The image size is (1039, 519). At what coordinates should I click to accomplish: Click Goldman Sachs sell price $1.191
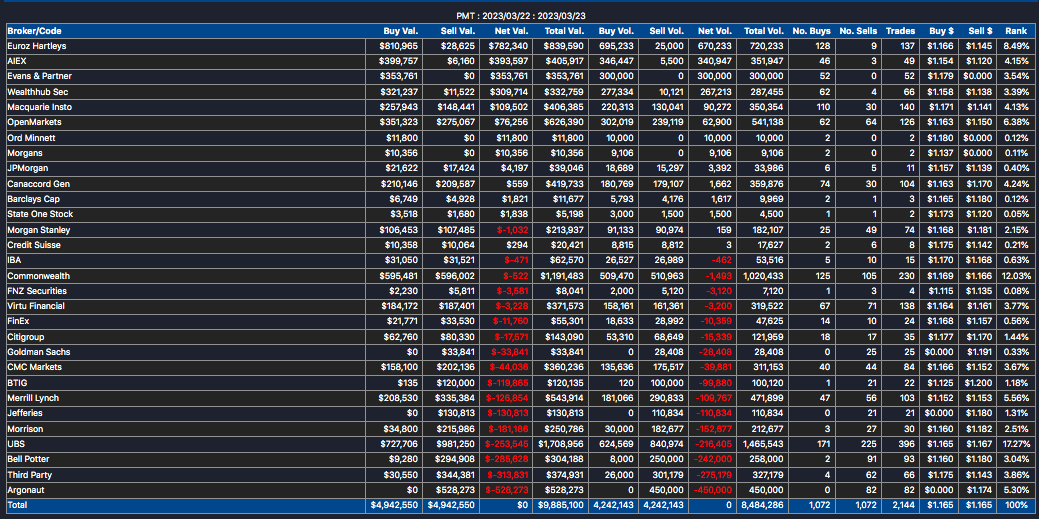[x=979, y=352]
